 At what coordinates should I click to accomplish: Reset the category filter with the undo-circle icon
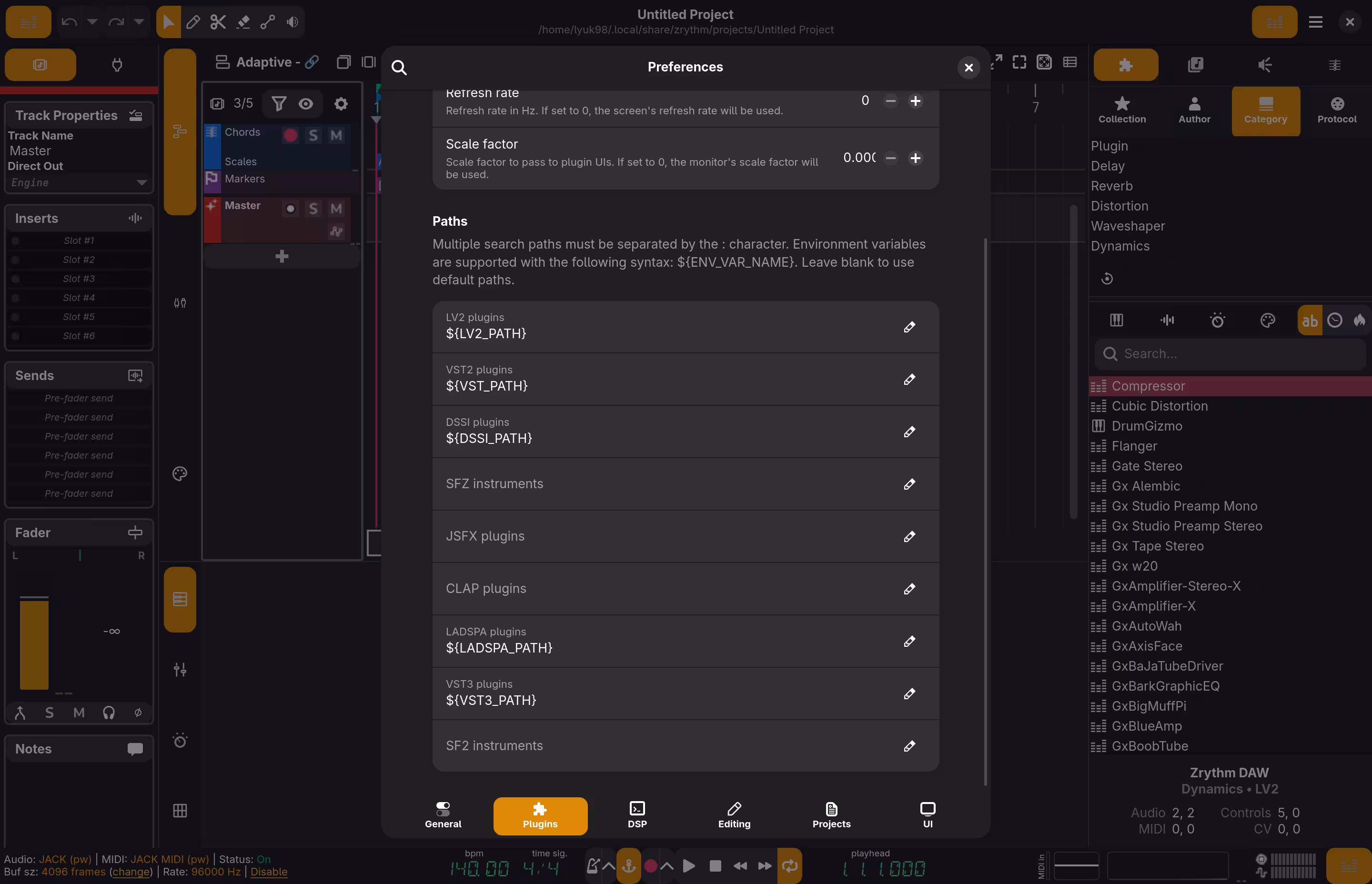tap(1107, 279)
